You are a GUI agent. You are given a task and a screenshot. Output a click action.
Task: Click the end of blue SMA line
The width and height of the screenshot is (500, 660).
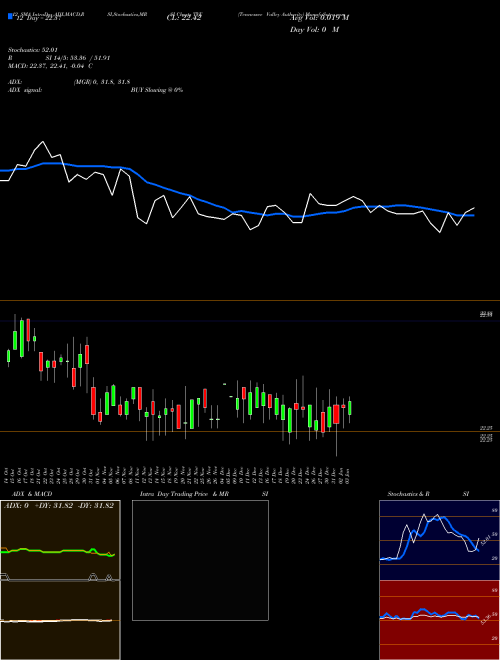(473, 216)
